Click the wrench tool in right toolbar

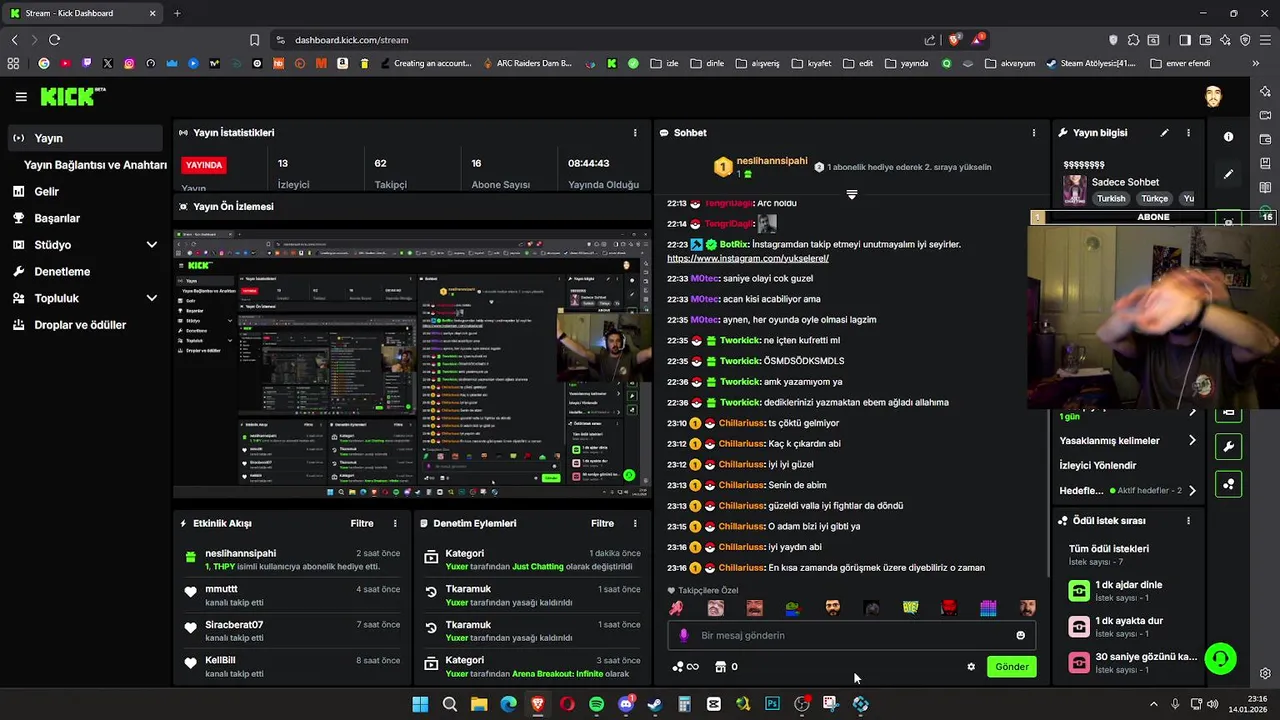coord(1229,447)
